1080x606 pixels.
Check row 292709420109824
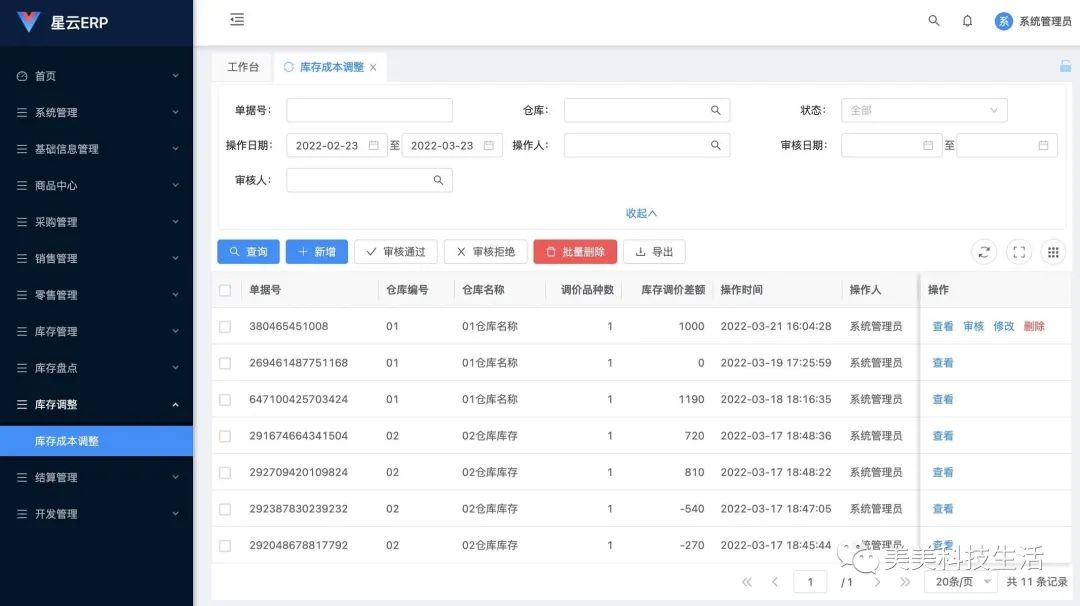225,472
